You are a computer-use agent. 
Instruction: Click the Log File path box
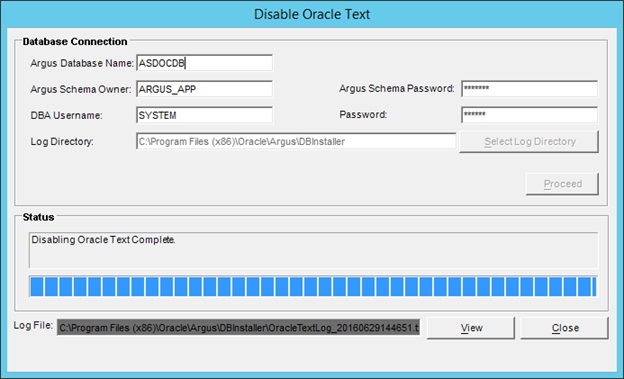tap(238, 328)
